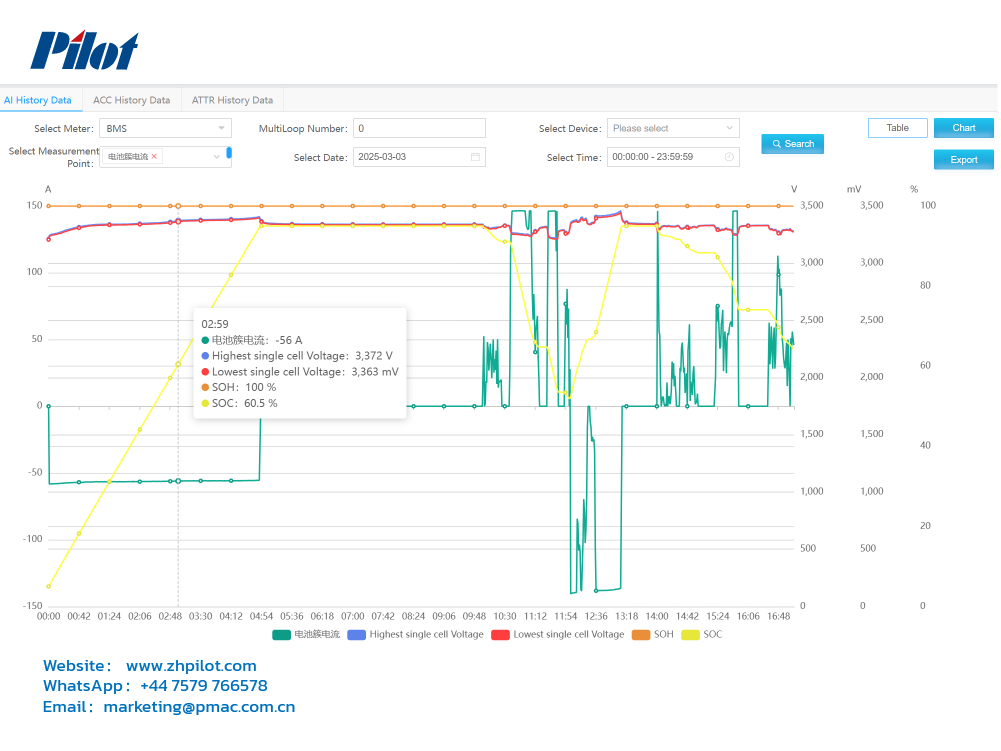Image resolution: width=1001 pixels, height=751 pixels.
Task: Click the SOH: 100 % tooltip value
Action: [x=238, y=388]
